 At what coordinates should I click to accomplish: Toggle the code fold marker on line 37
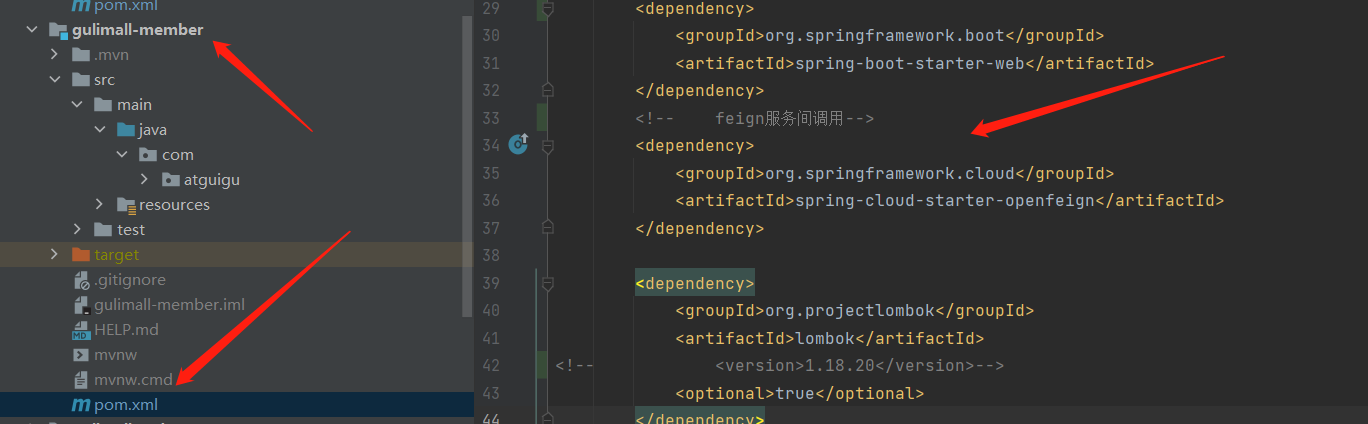click(x=547, y=228)
